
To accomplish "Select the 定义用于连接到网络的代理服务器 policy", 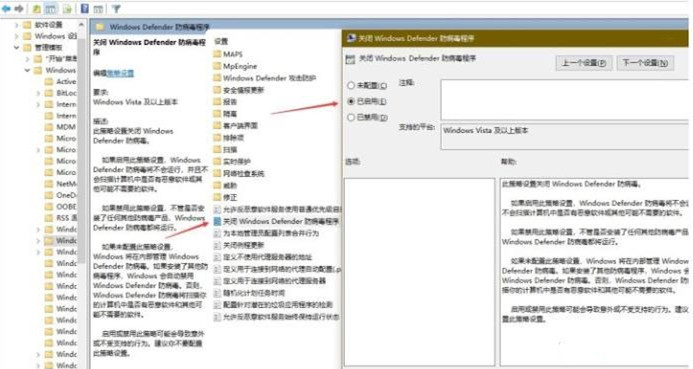I will click(270, 281).
